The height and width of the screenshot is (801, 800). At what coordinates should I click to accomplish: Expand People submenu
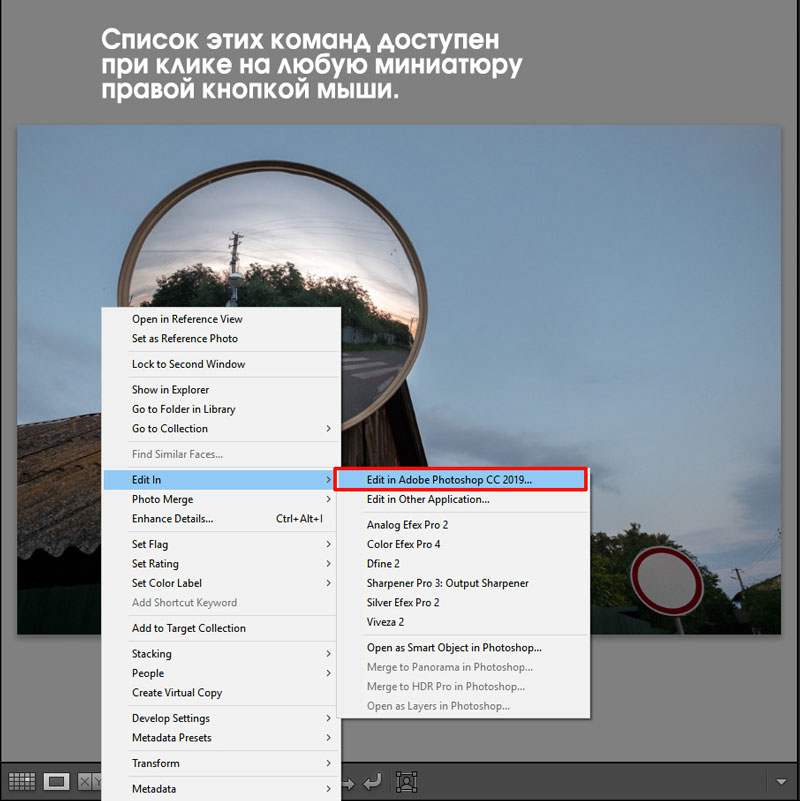click(219, 673)
